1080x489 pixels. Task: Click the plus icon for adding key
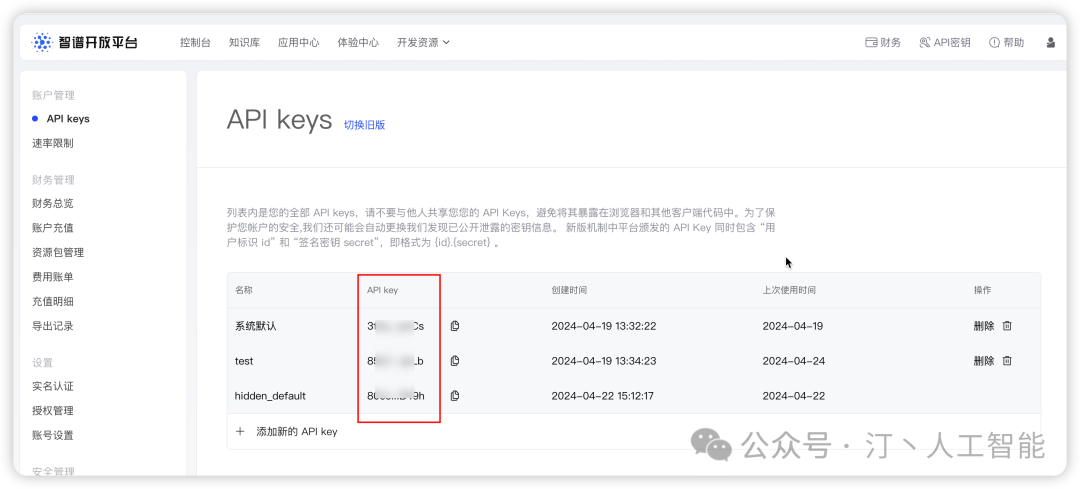click(x=240, y=432)
